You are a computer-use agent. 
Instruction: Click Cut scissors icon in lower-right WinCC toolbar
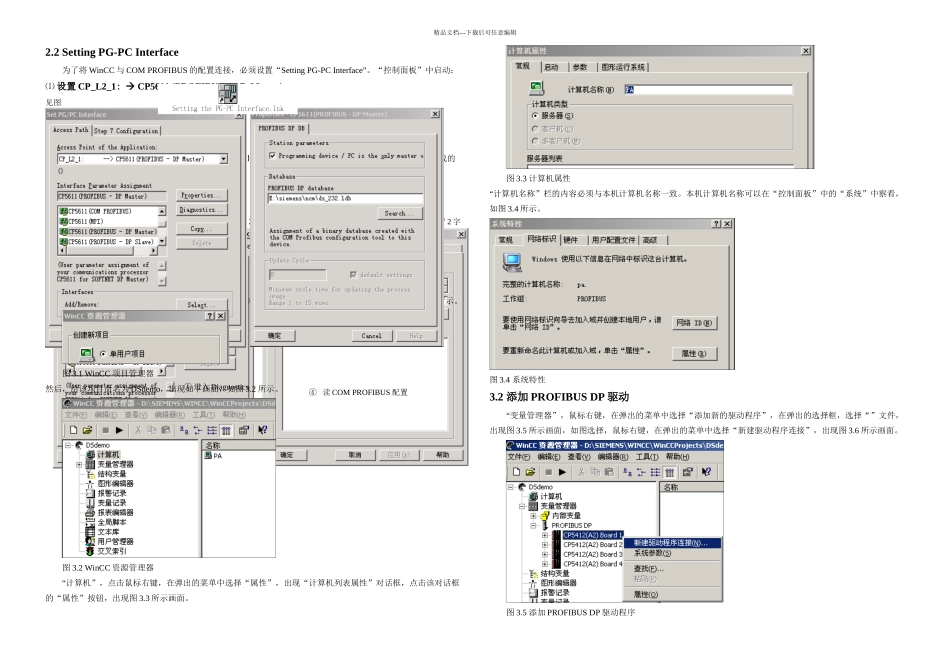(581, 472)
